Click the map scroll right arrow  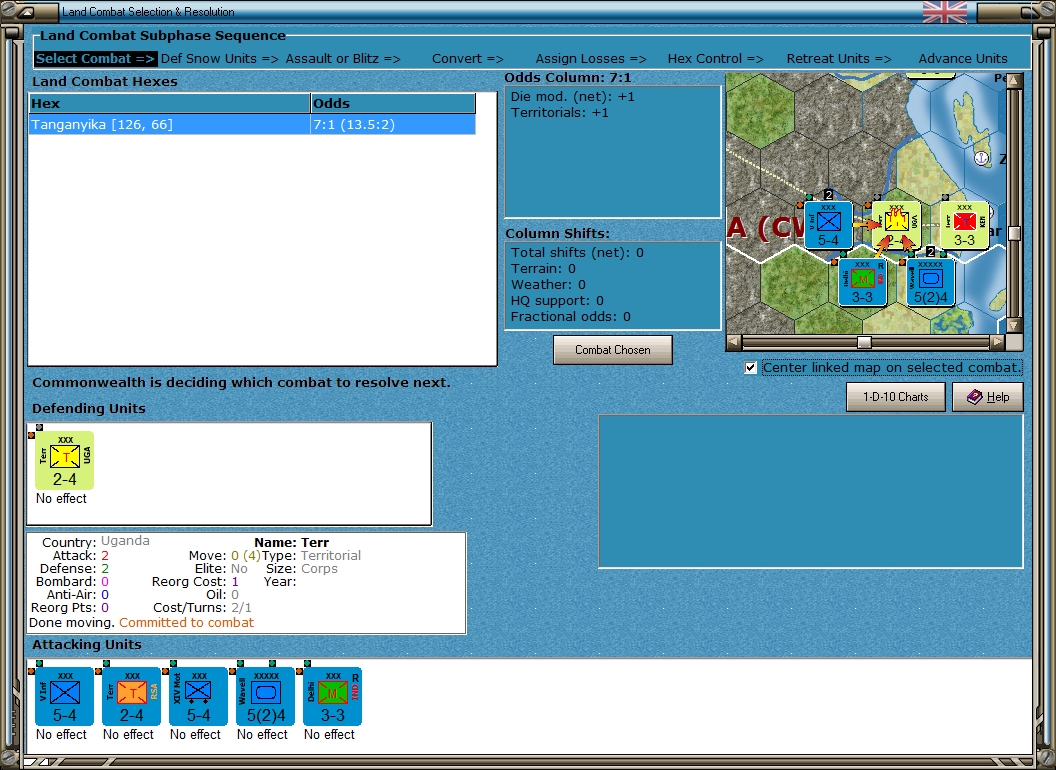tap(997, 342)
